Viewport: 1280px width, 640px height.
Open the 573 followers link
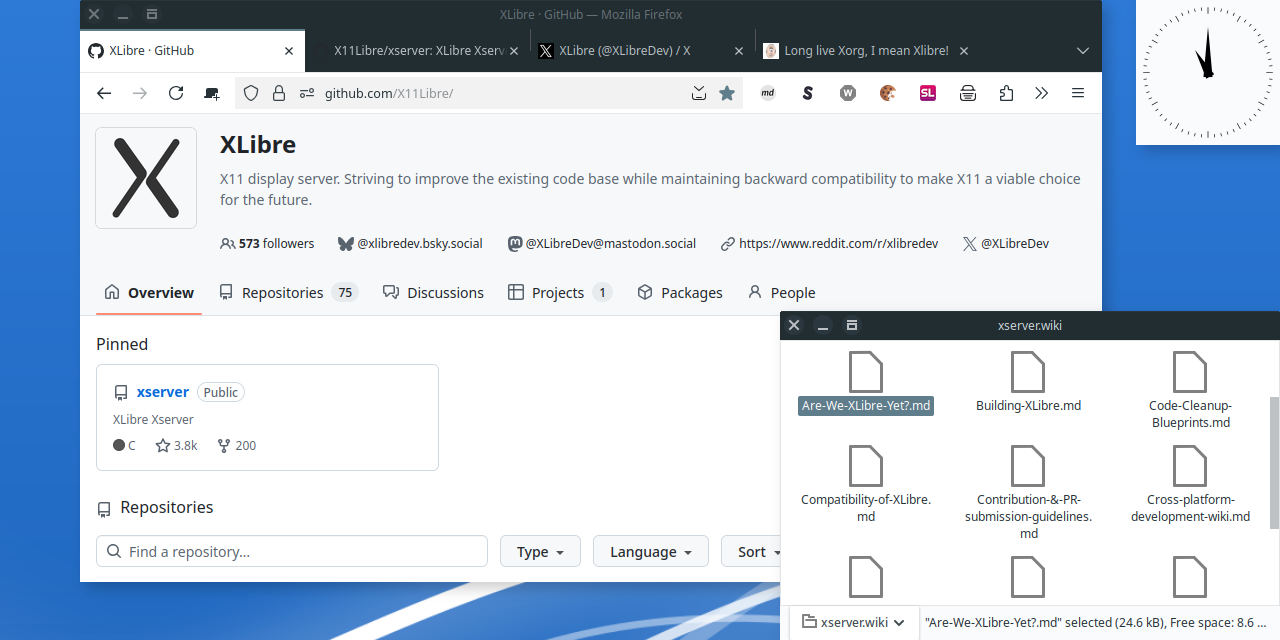click(267, 243)
